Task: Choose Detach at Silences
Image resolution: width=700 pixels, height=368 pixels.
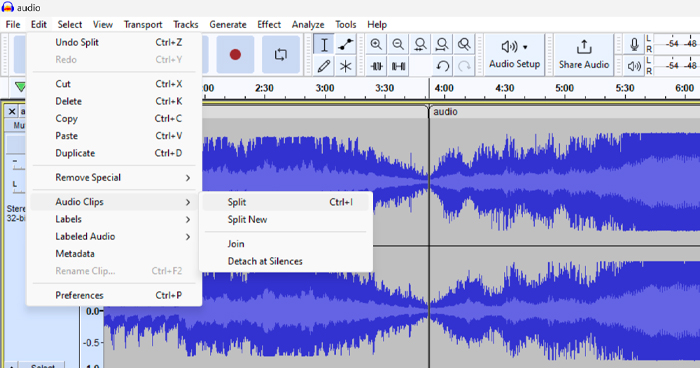Action: (286, 261)
